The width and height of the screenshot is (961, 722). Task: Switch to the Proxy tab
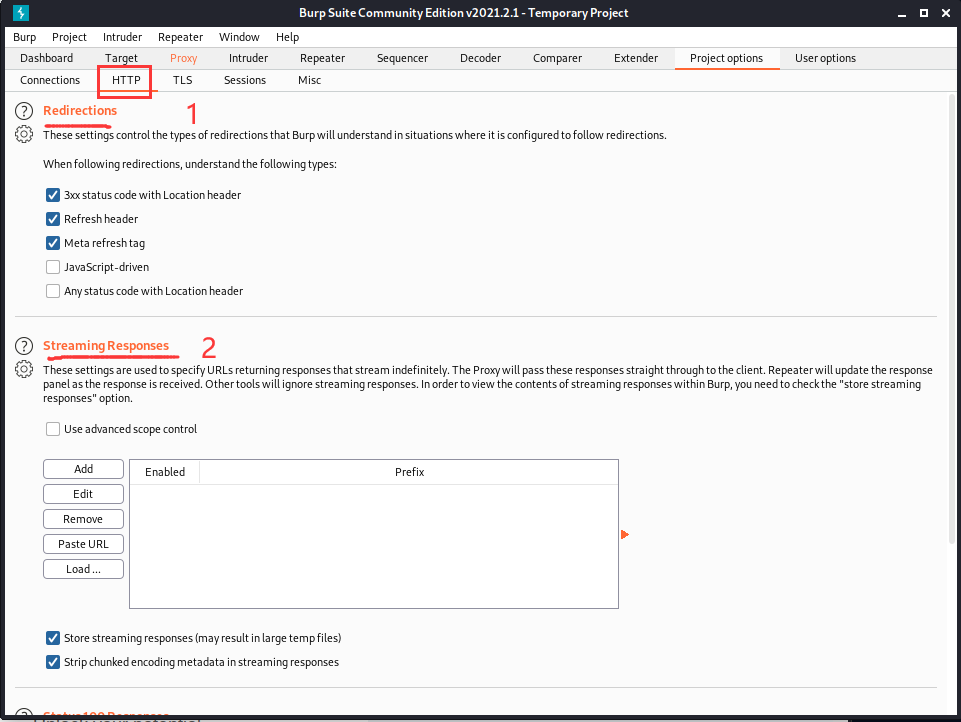pos(183,58)
